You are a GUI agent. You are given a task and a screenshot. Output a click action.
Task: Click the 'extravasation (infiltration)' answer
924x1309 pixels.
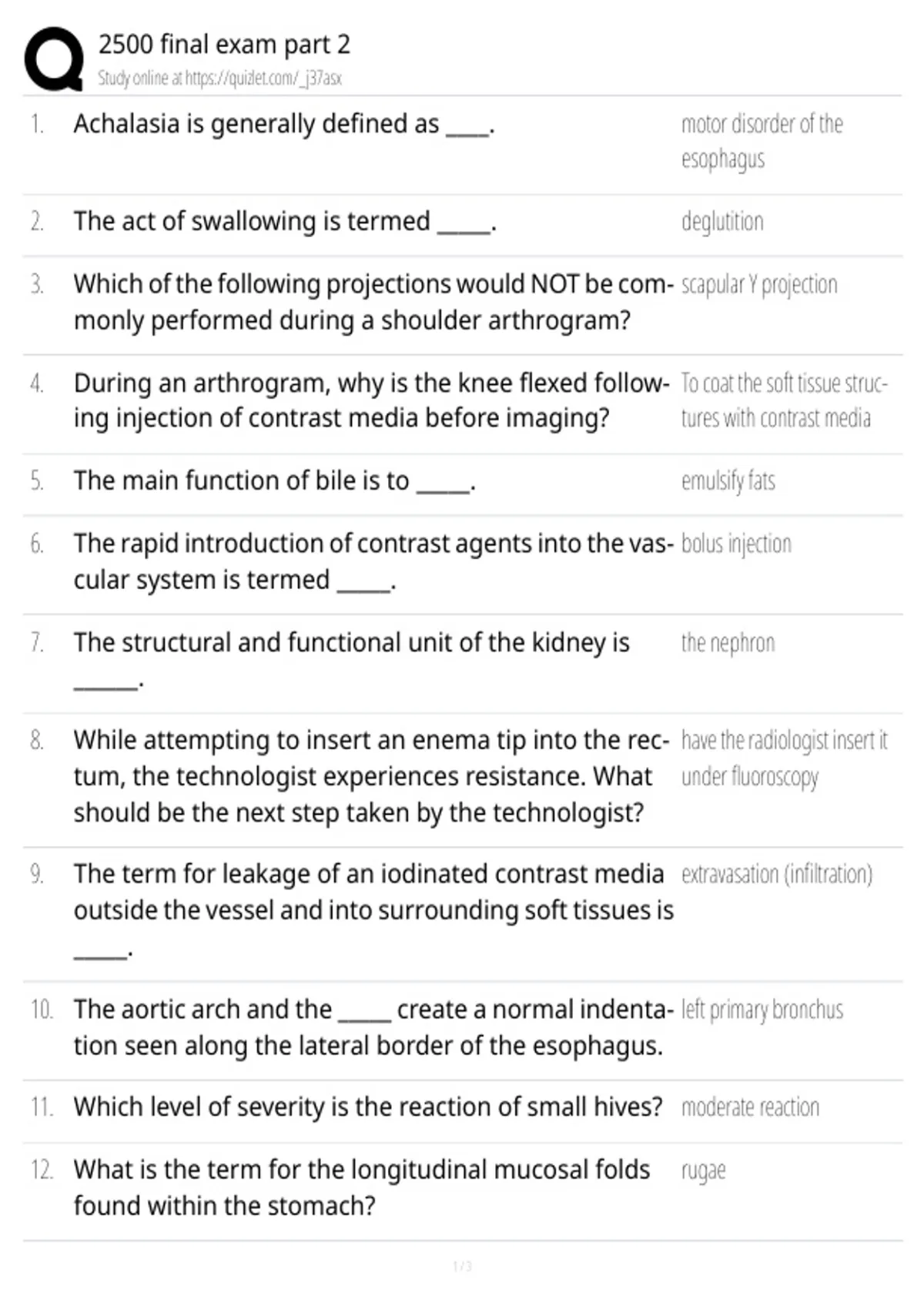click(x=777, y=875)
